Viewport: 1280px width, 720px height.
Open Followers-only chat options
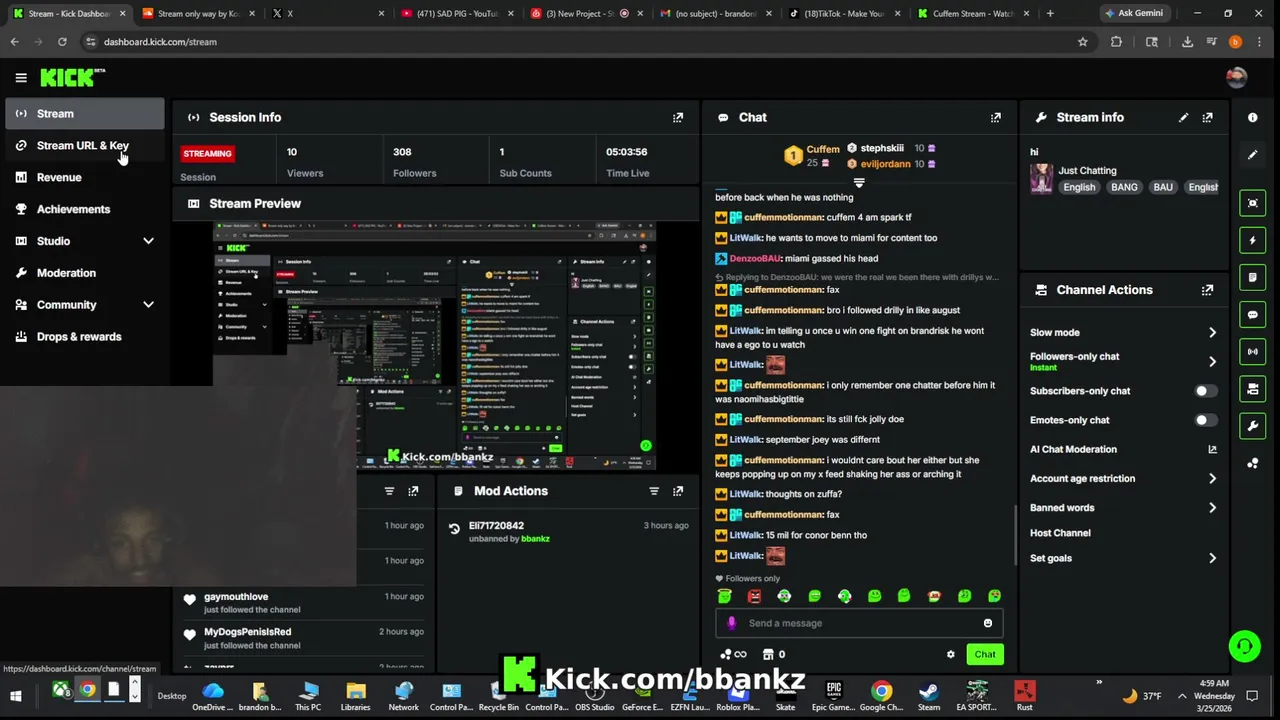[1123, 361]
